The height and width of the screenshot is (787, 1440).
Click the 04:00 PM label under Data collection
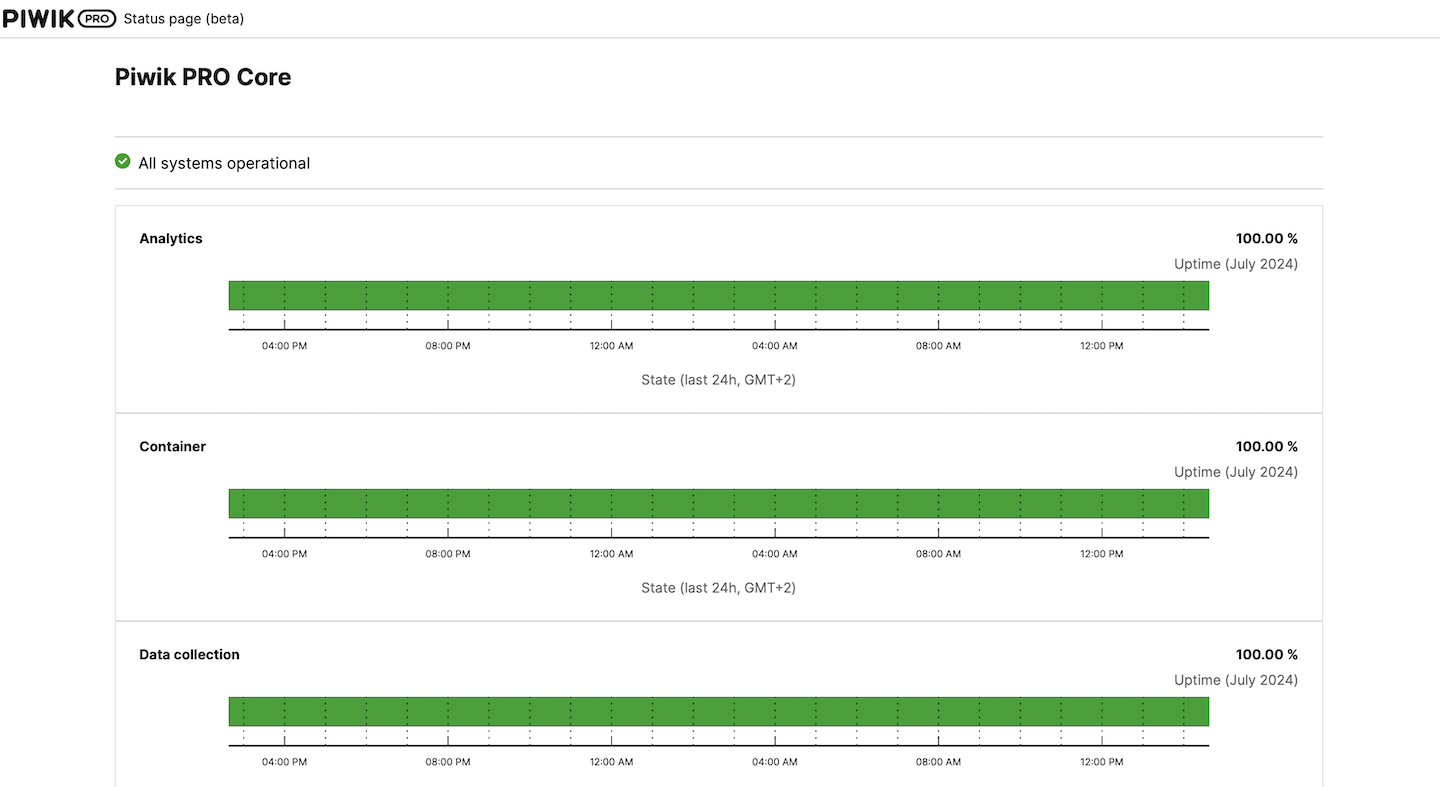click(x=284, y=762)
